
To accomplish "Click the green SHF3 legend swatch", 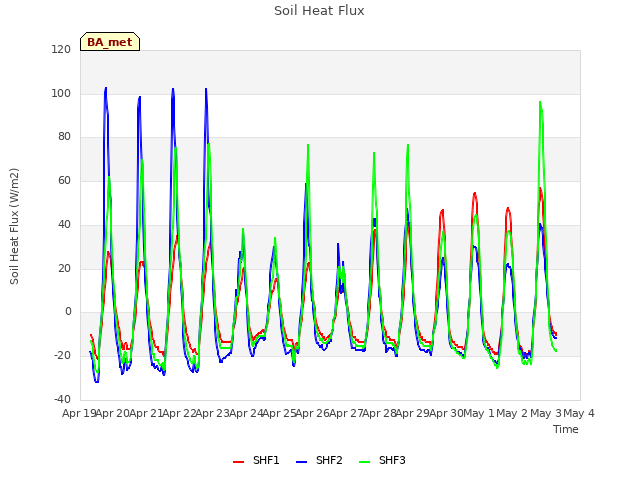I will pyautogui.click(x=364, y=461).
